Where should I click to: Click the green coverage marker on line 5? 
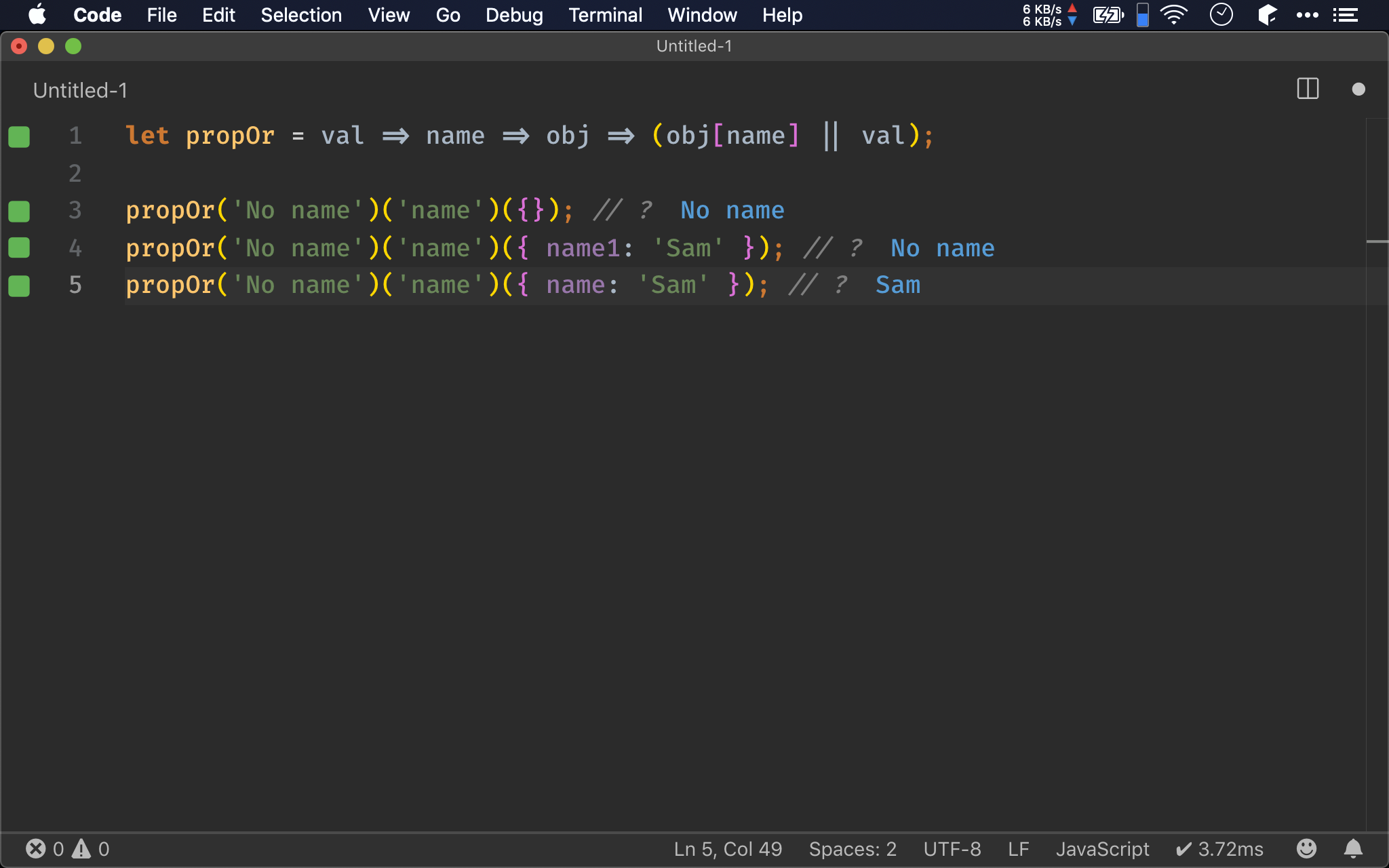tap(19, 285)
